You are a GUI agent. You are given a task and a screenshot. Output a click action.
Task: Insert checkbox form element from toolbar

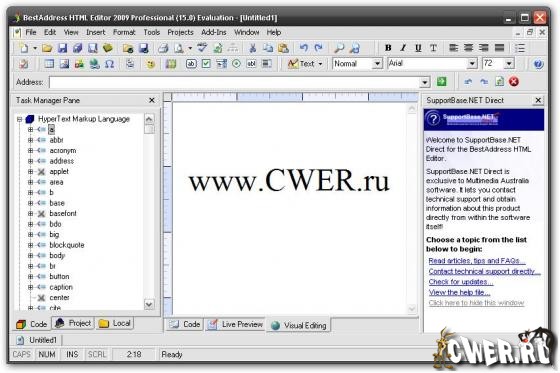pos(206,64)
